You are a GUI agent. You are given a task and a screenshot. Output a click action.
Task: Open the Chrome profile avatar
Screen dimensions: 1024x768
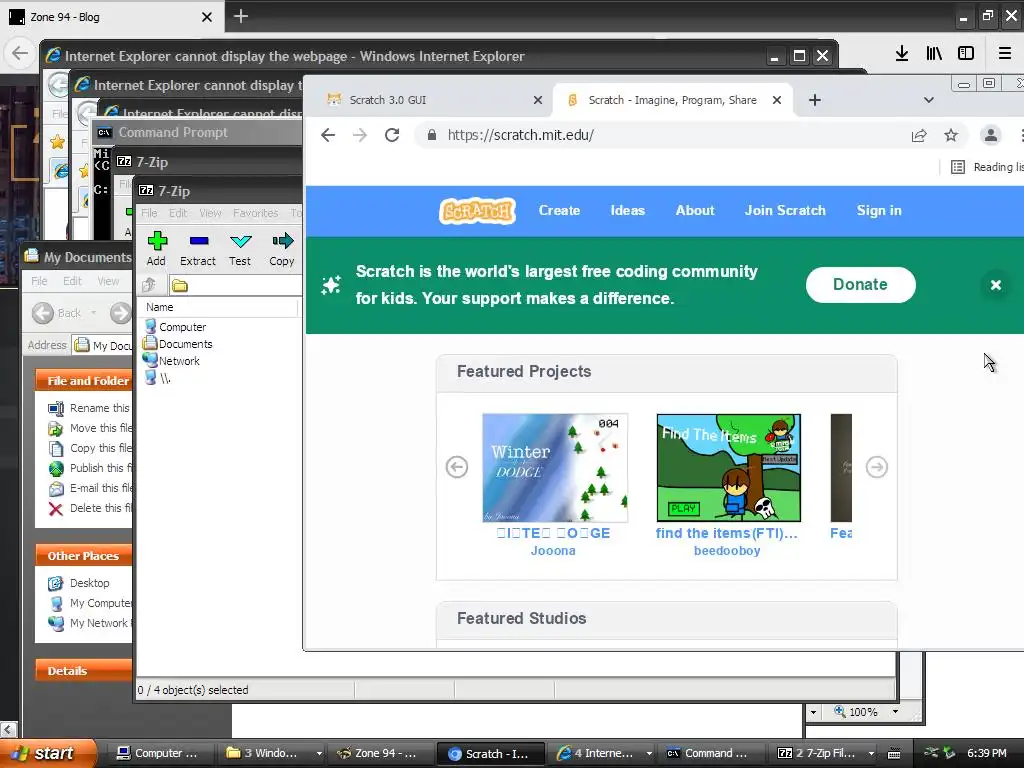(991, 135)
